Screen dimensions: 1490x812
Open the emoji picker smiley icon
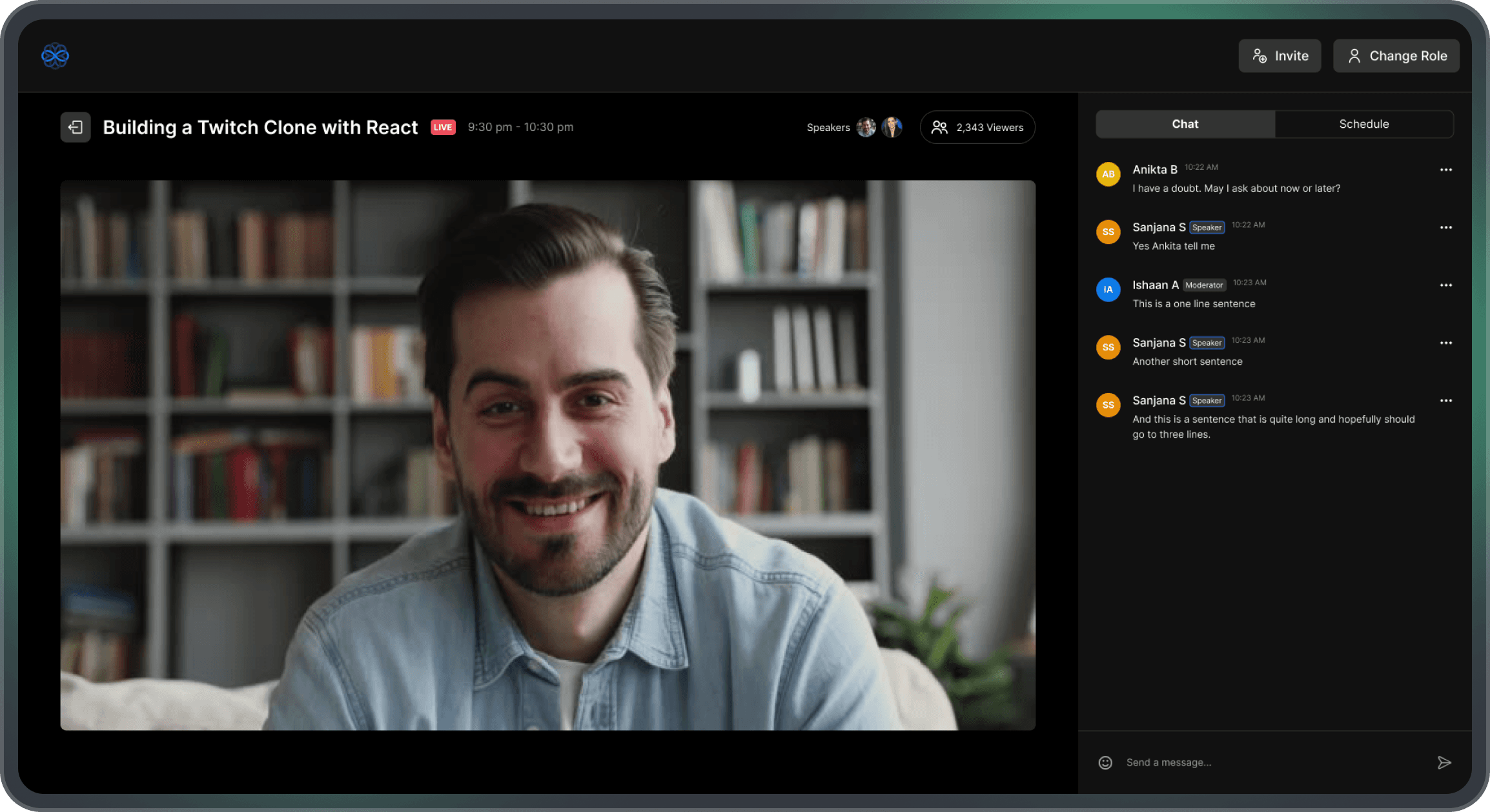pyautogui.click(x=1105, y=762)
